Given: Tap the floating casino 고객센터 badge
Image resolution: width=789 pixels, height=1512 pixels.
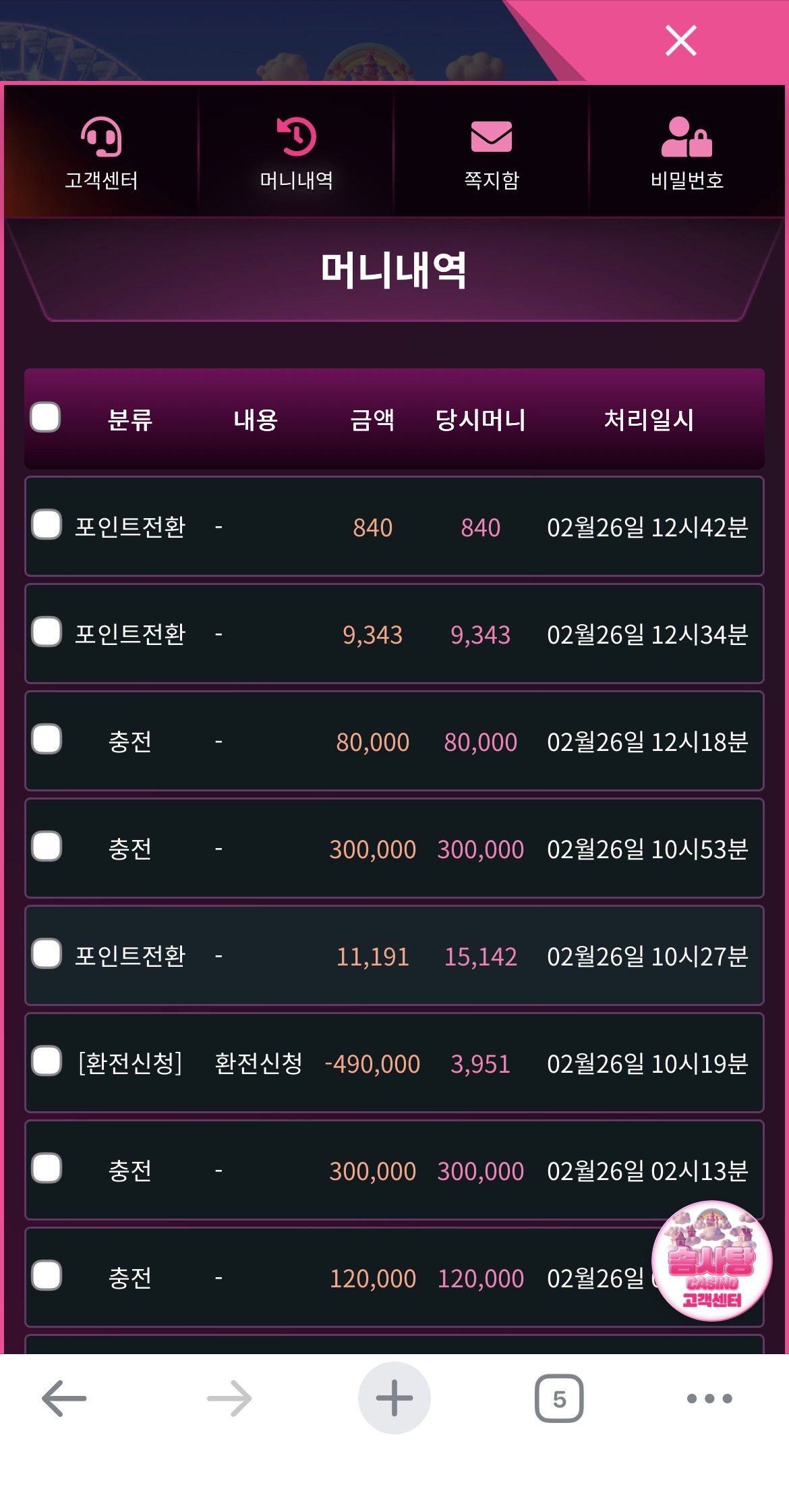Looking at the screenshot, I should (x=711, y=1260).
